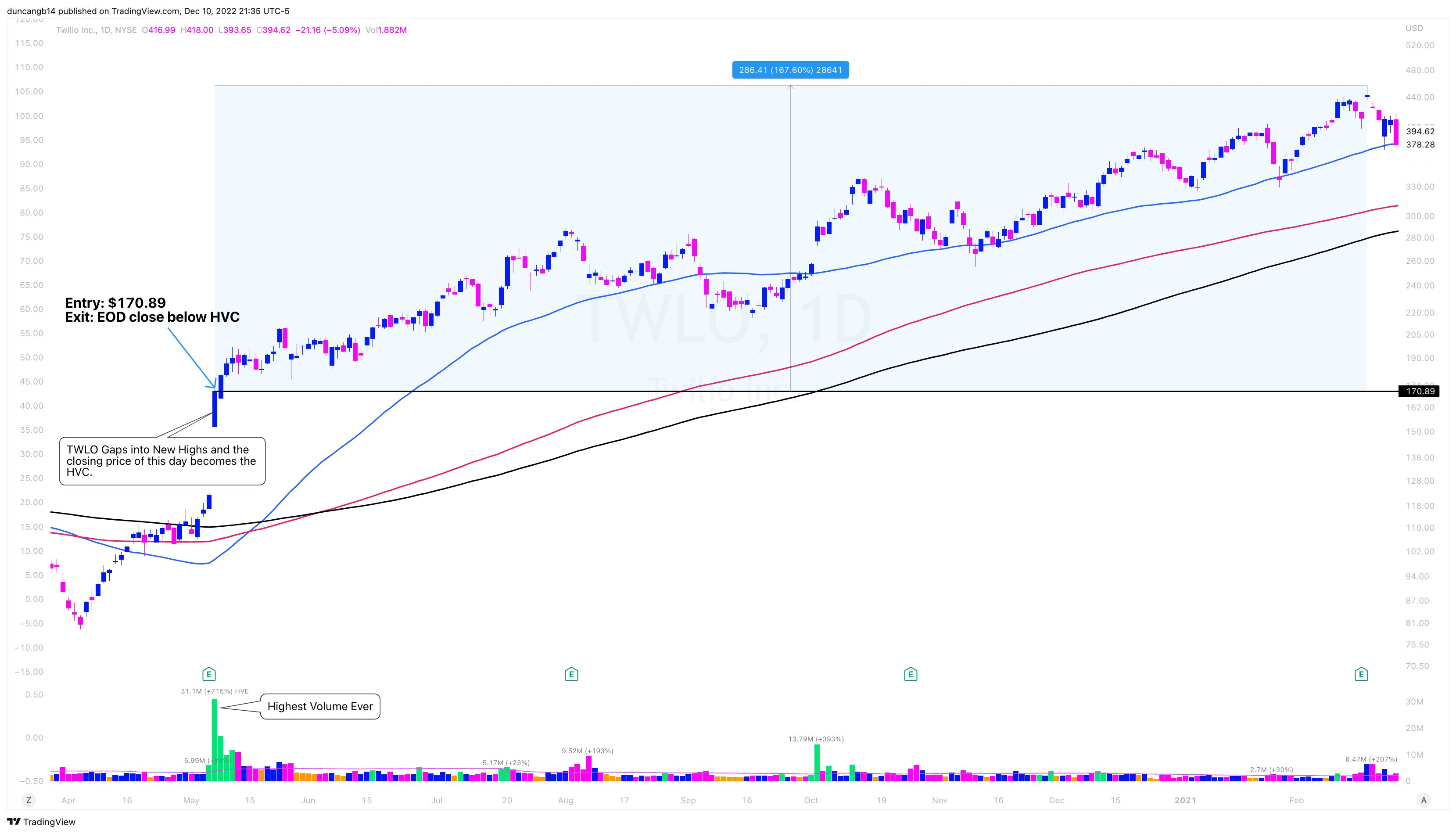Click the duncangb14 published on TradingView.com header

point(149,11)
